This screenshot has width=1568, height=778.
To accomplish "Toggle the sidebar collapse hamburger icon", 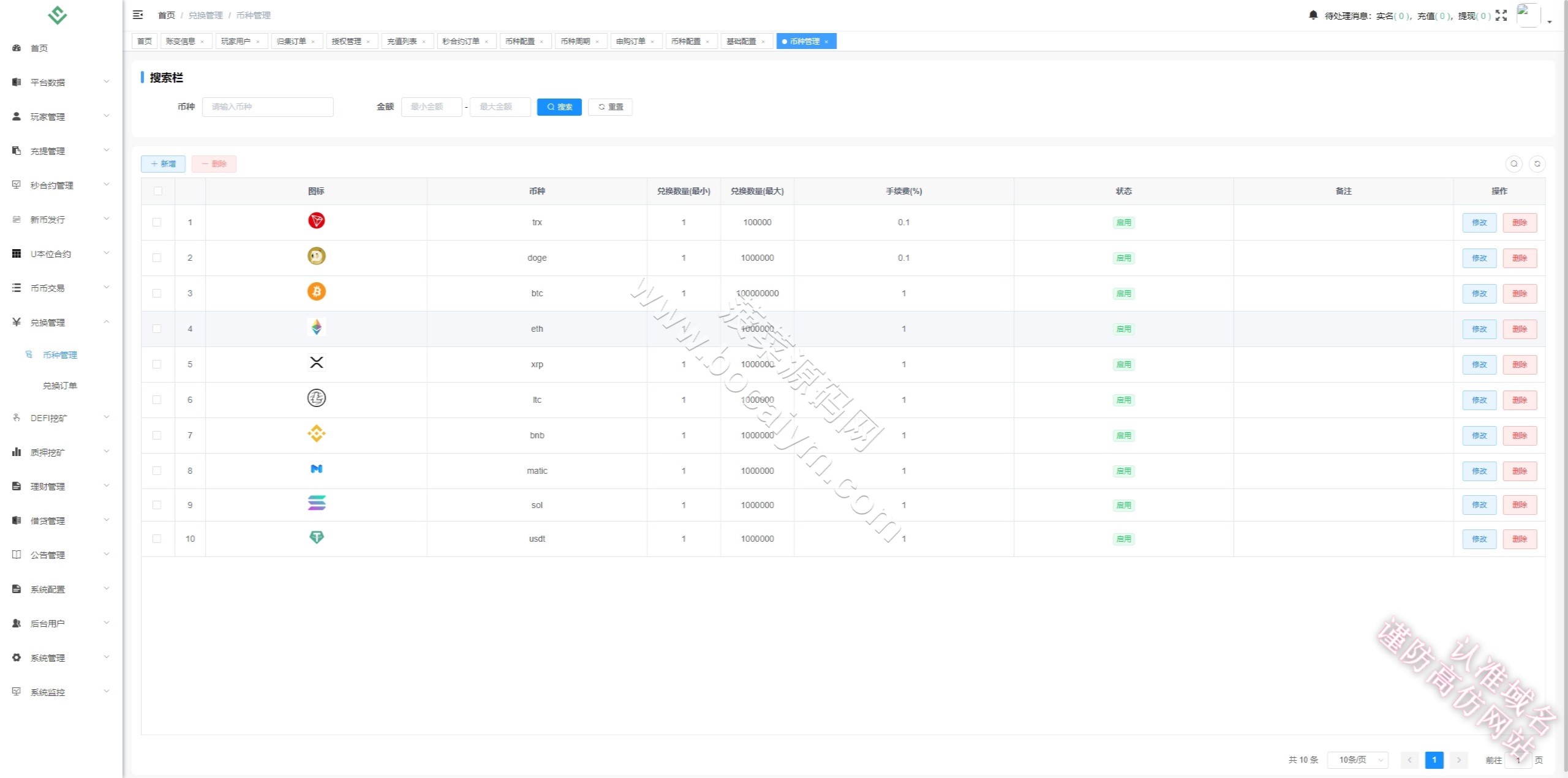I will (x=138, y=15).
